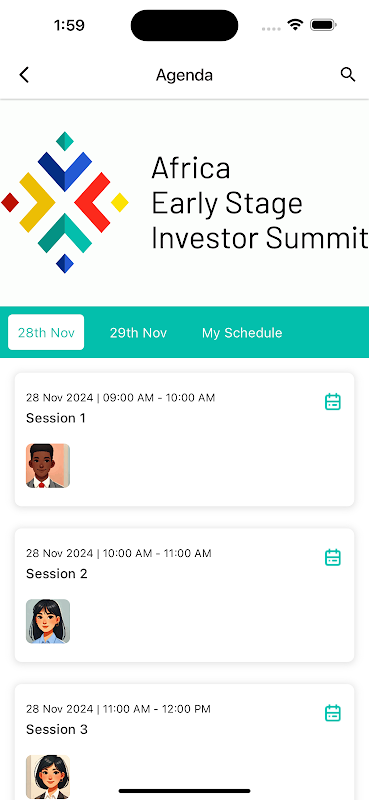Image resolution: width=369 pixels, height=800 pixels.
Task: Open the Session 1 title
Action: point(56,418)
